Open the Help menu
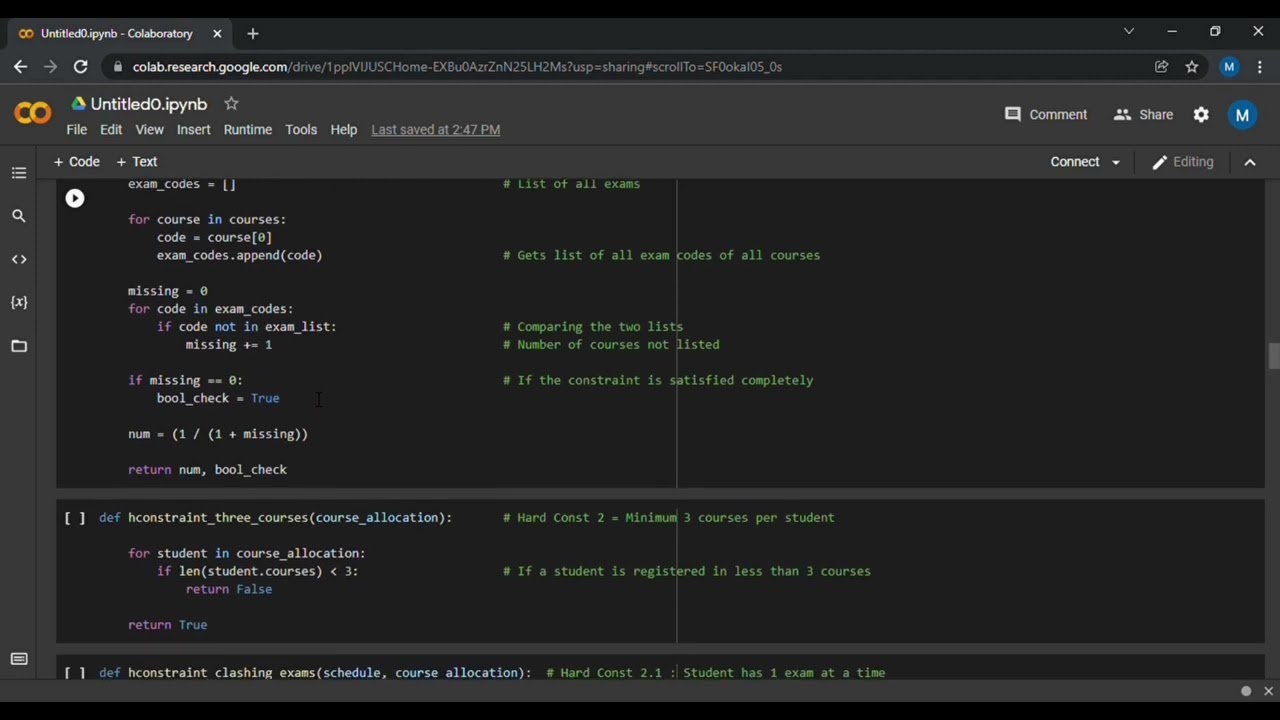Screen dimensions: 1280x720 click(x=343, y=130)
